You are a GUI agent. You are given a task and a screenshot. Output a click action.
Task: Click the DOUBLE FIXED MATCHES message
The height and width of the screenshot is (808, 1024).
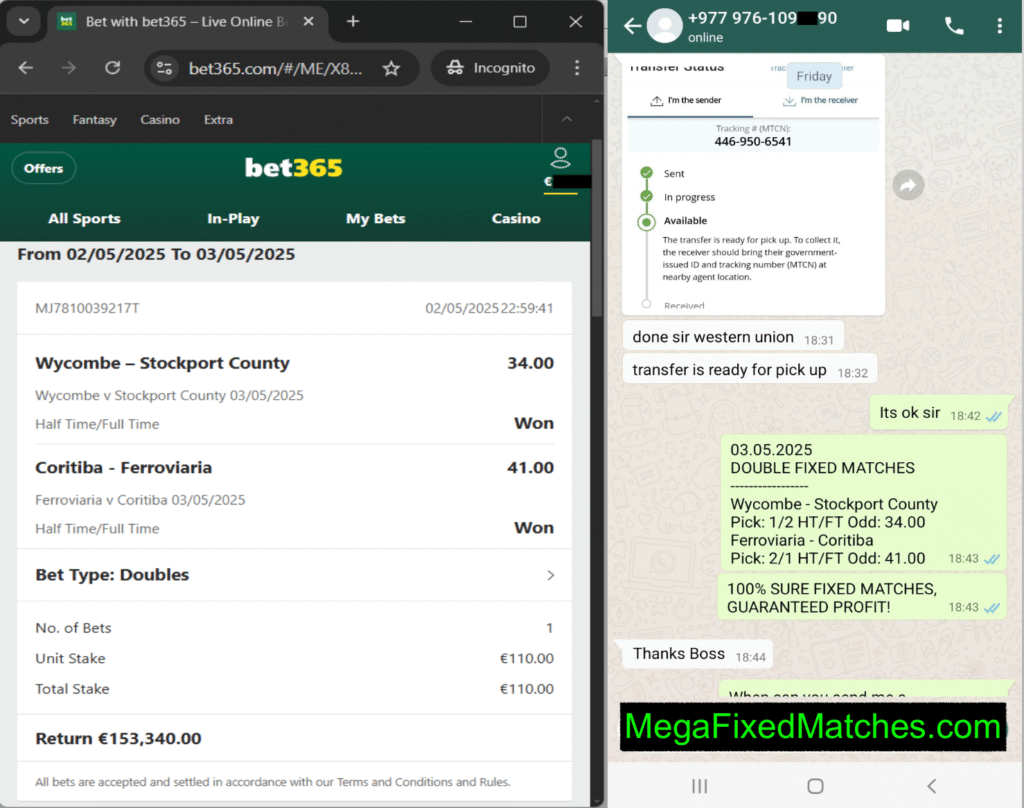(864, 503)
